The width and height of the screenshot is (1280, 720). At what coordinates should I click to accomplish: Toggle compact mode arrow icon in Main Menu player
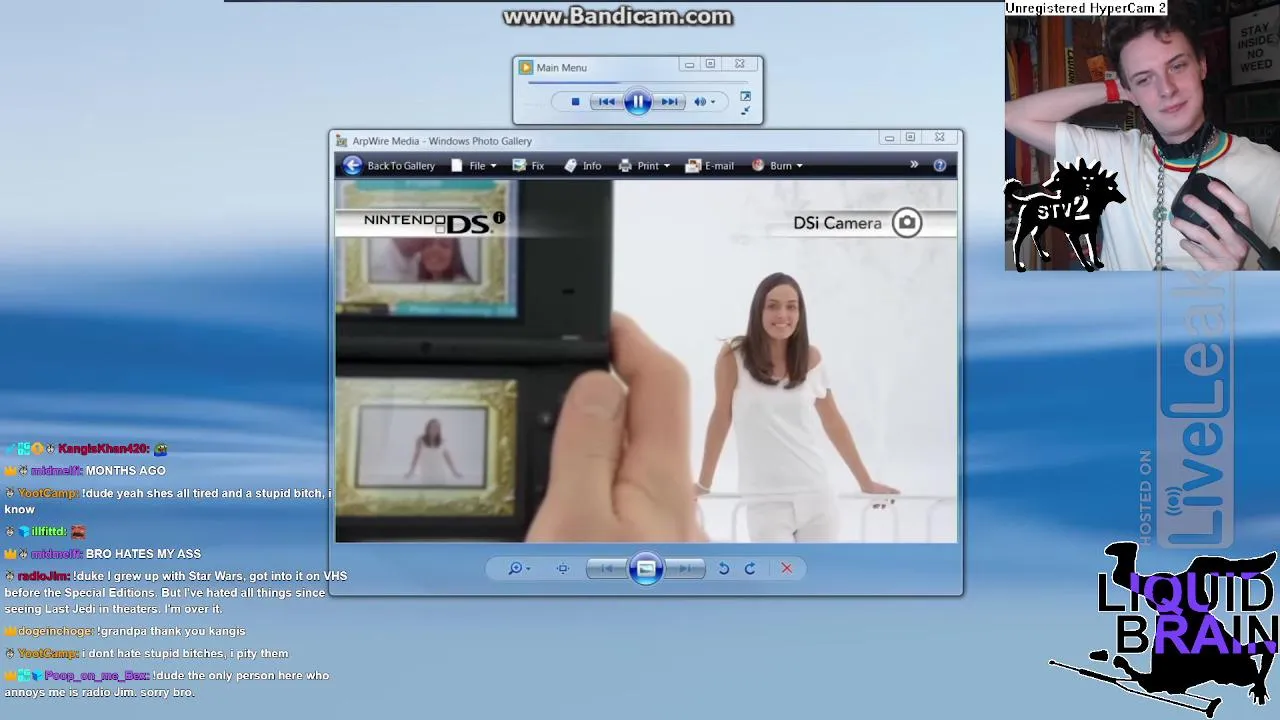click(x=745, y=110)
